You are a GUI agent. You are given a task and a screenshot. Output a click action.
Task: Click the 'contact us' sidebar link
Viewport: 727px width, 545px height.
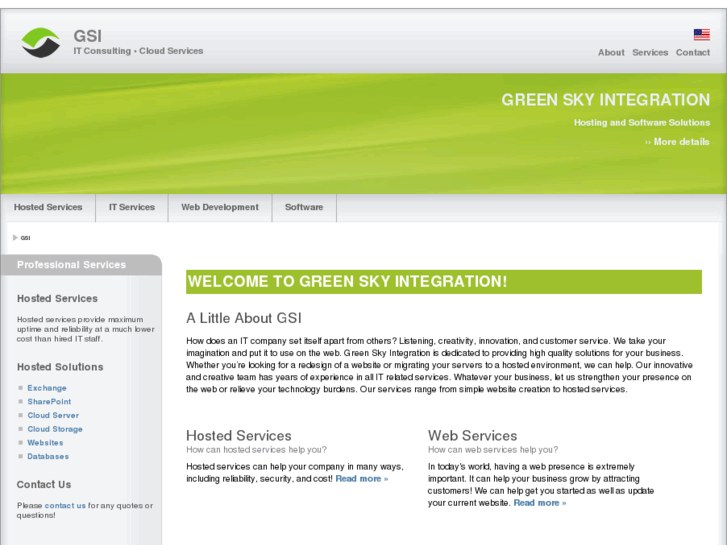(x=65, y=506)
